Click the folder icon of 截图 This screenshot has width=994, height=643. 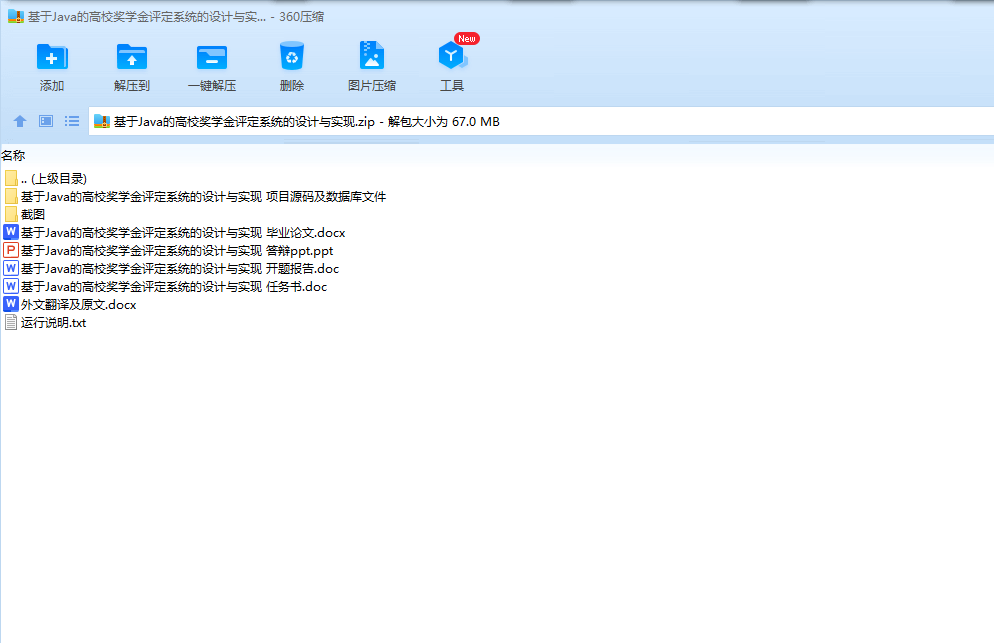[11, 214]
